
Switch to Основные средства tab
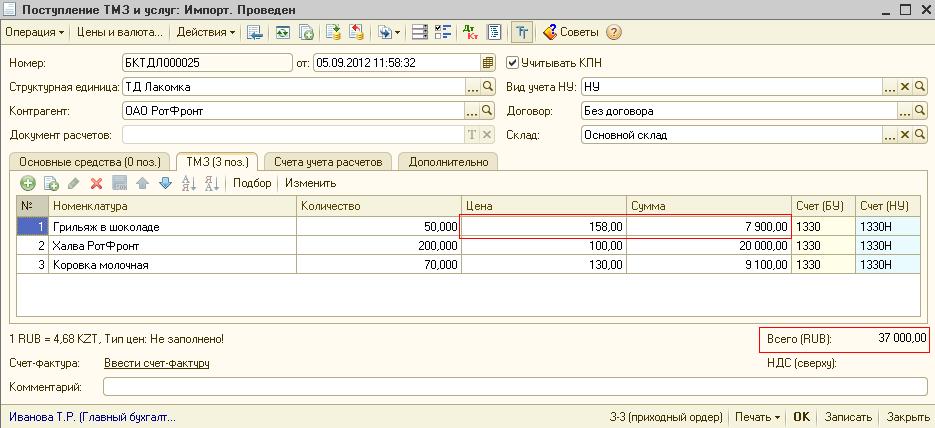tap(89, 161)
